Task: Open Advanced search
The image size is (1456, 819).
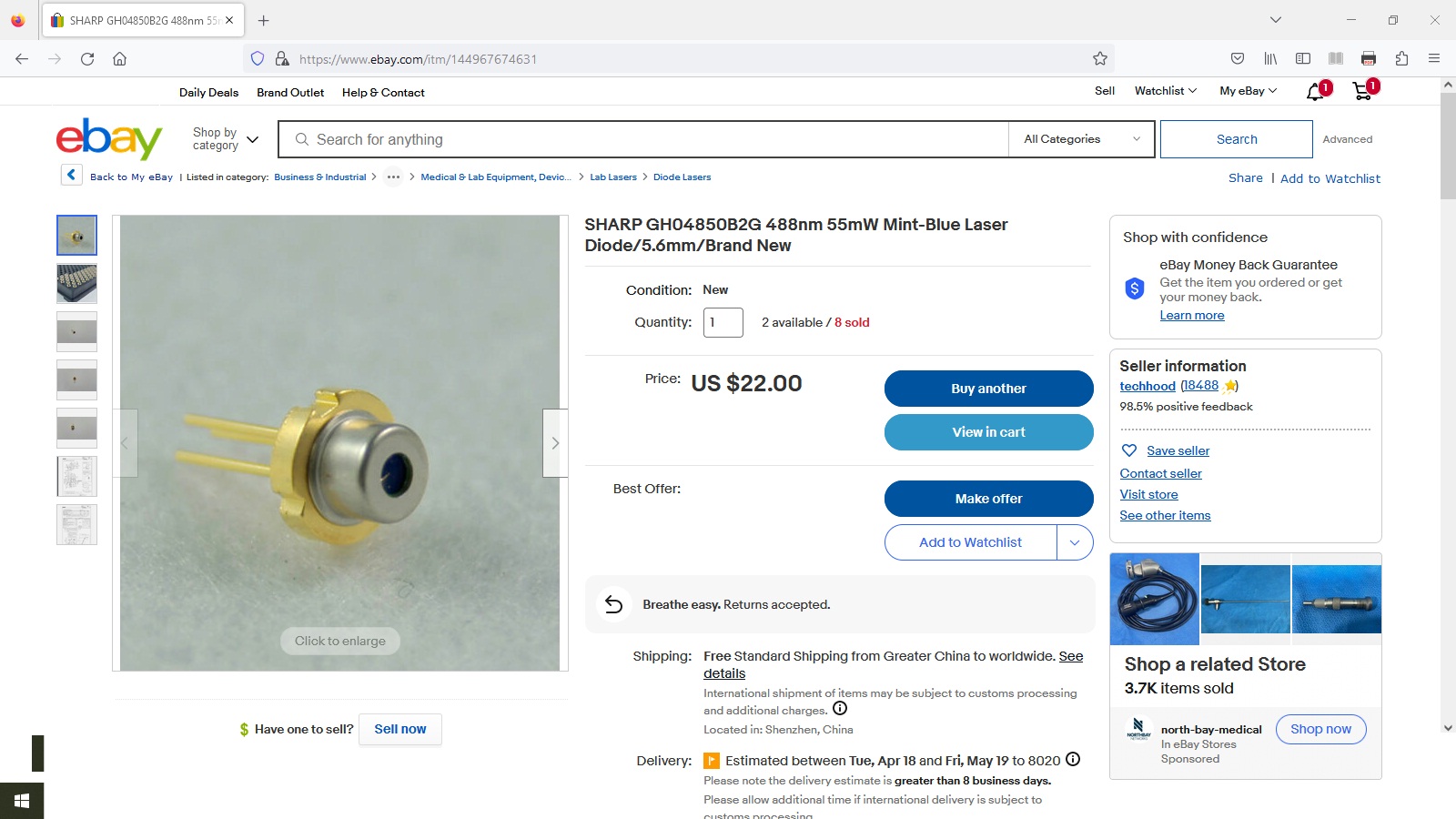Action: (1347, 139)
